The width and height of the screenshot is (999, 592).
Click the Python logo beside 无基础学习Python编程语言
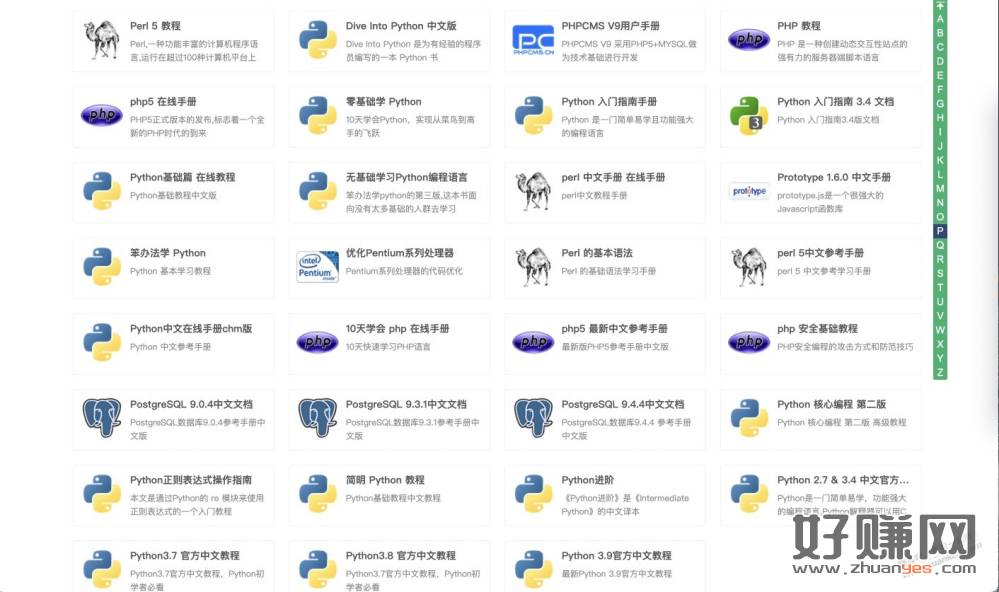(x=317, y=191)
